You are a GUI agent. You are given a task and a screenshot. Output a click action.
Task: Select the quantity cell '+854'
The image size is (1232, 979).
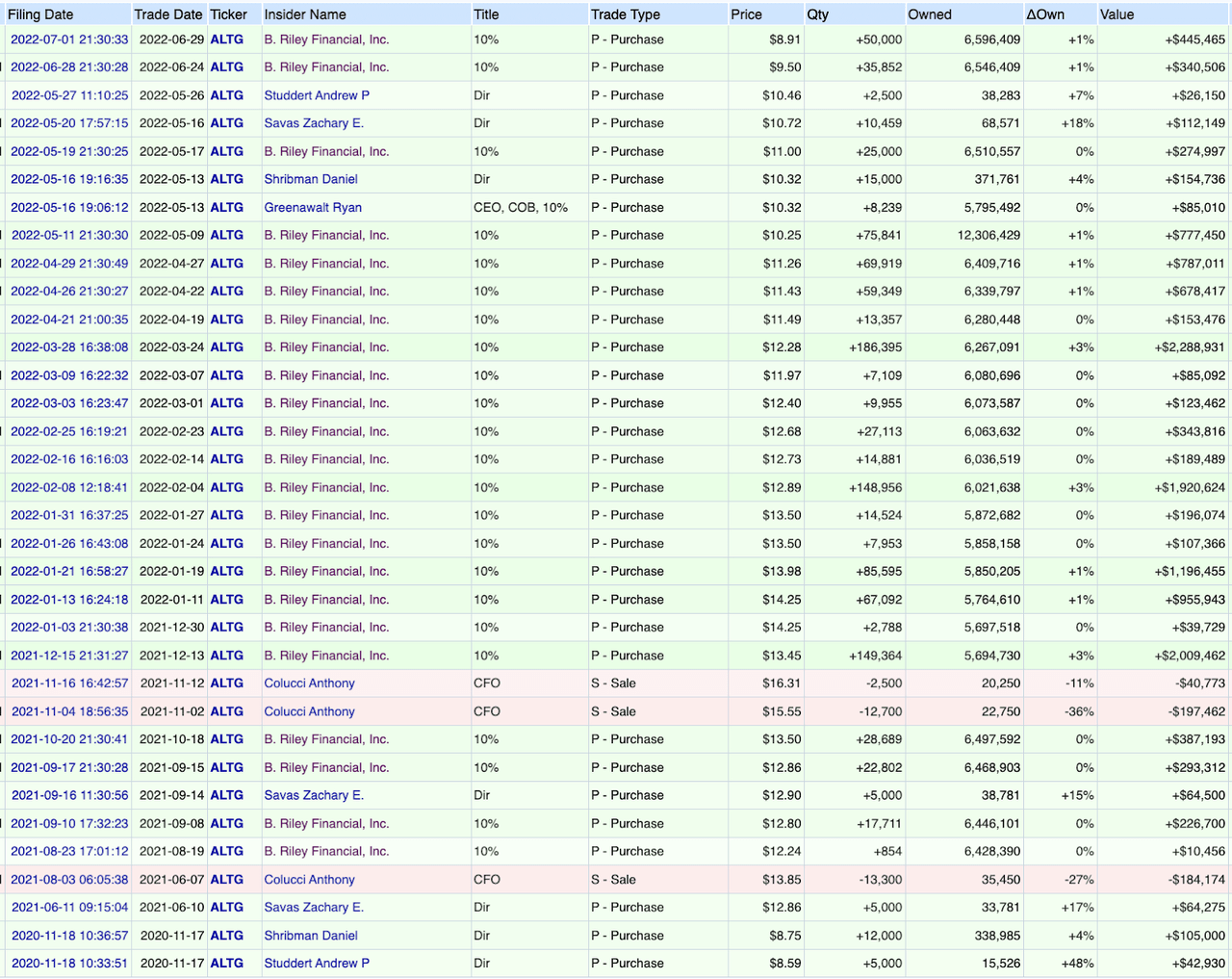point(887,852)
